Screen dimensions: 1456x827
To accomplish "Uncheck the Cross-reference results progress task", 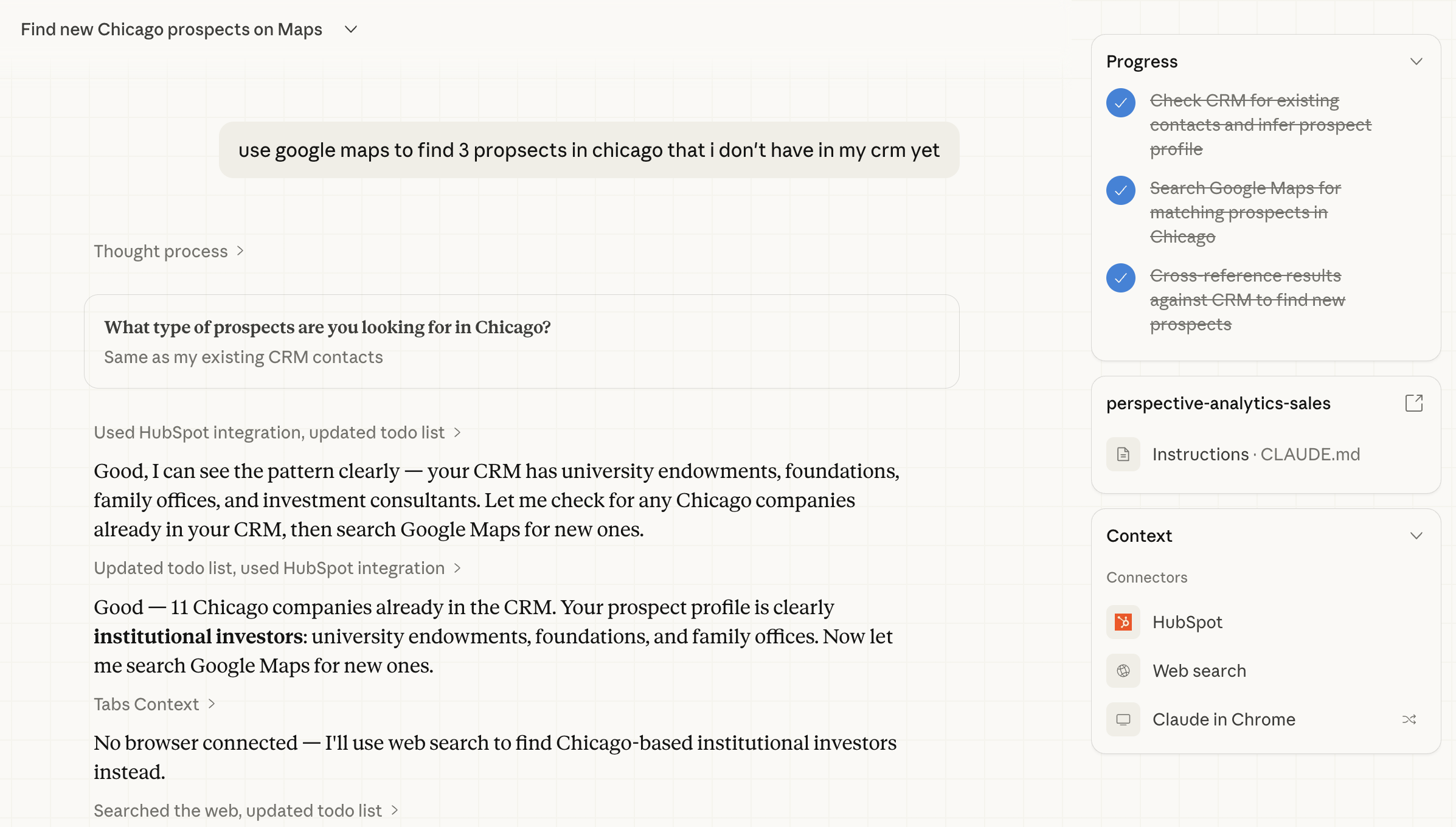I will click(1121, 278).
